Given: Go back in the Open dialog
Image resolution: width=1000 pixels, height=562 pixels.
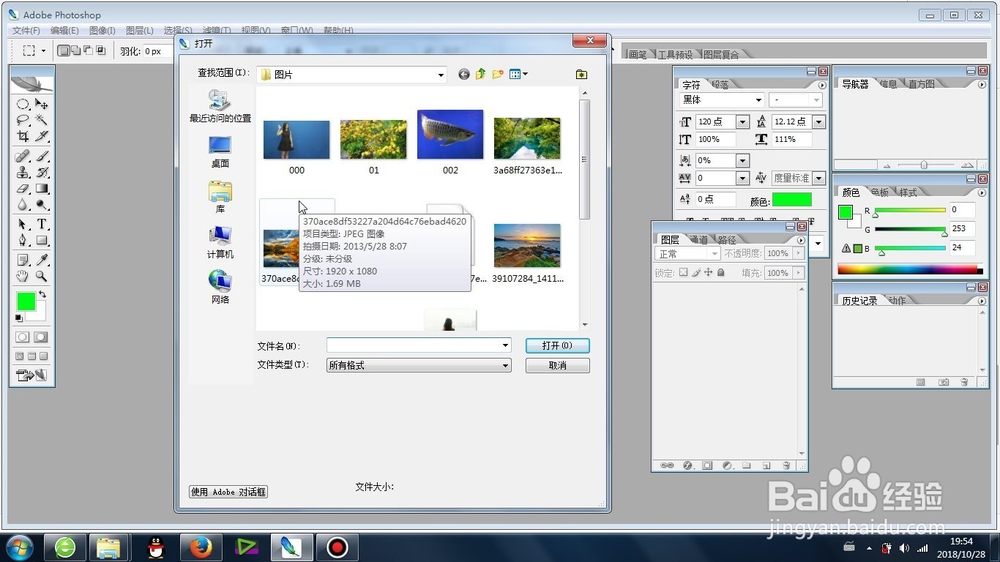Looking at the screenshot, I should (x=464, y=75).
